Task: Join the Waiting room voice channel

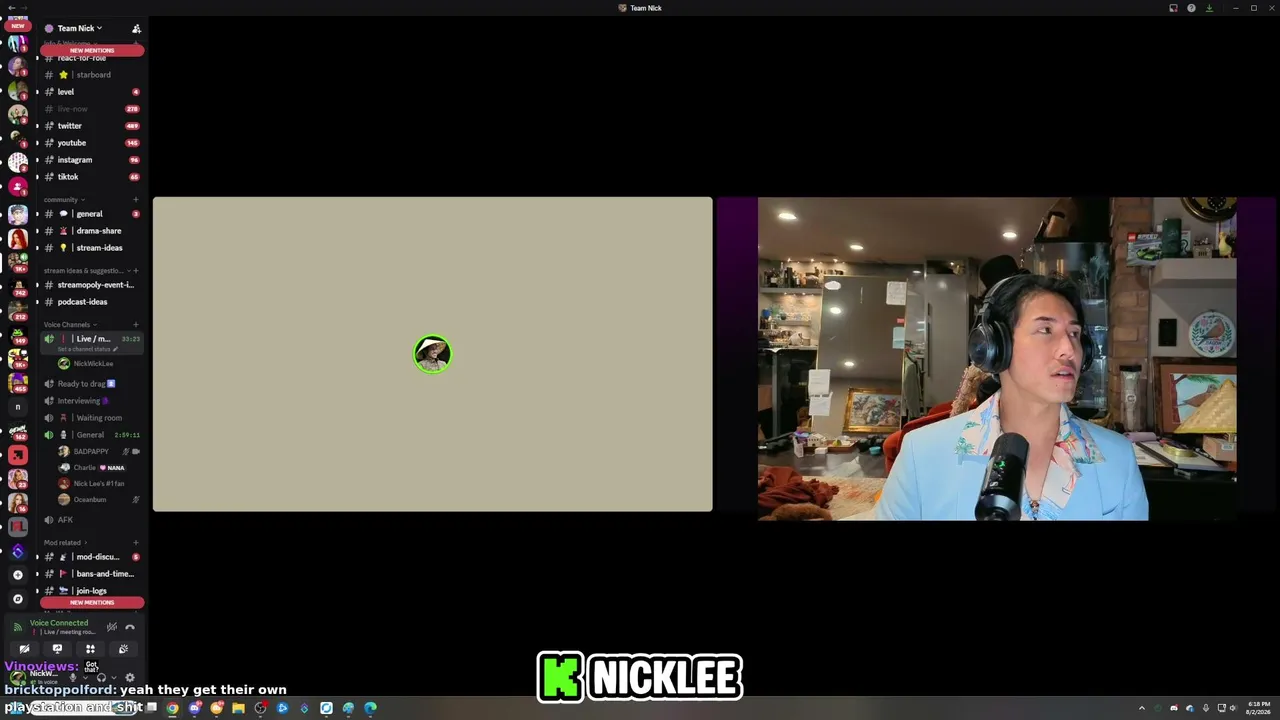Action: coord(92,418)
